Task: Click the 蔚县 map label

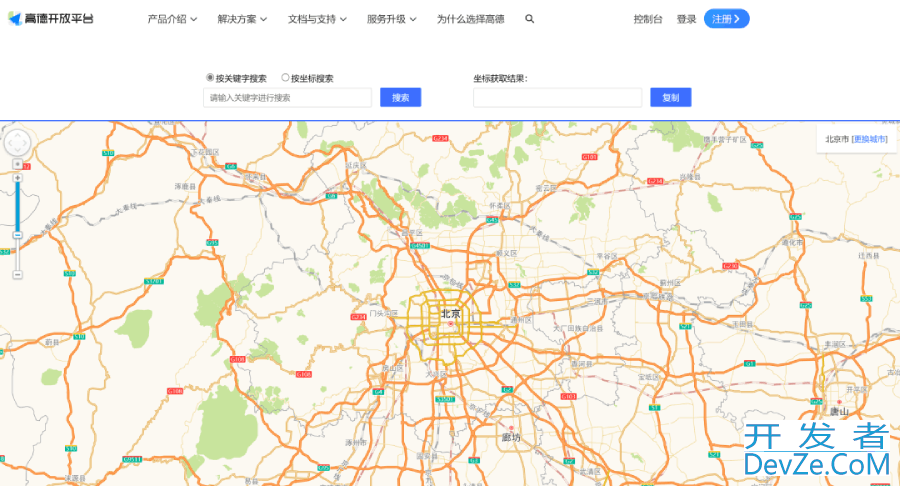Action: pyautogui.click(x=52, y=341)
